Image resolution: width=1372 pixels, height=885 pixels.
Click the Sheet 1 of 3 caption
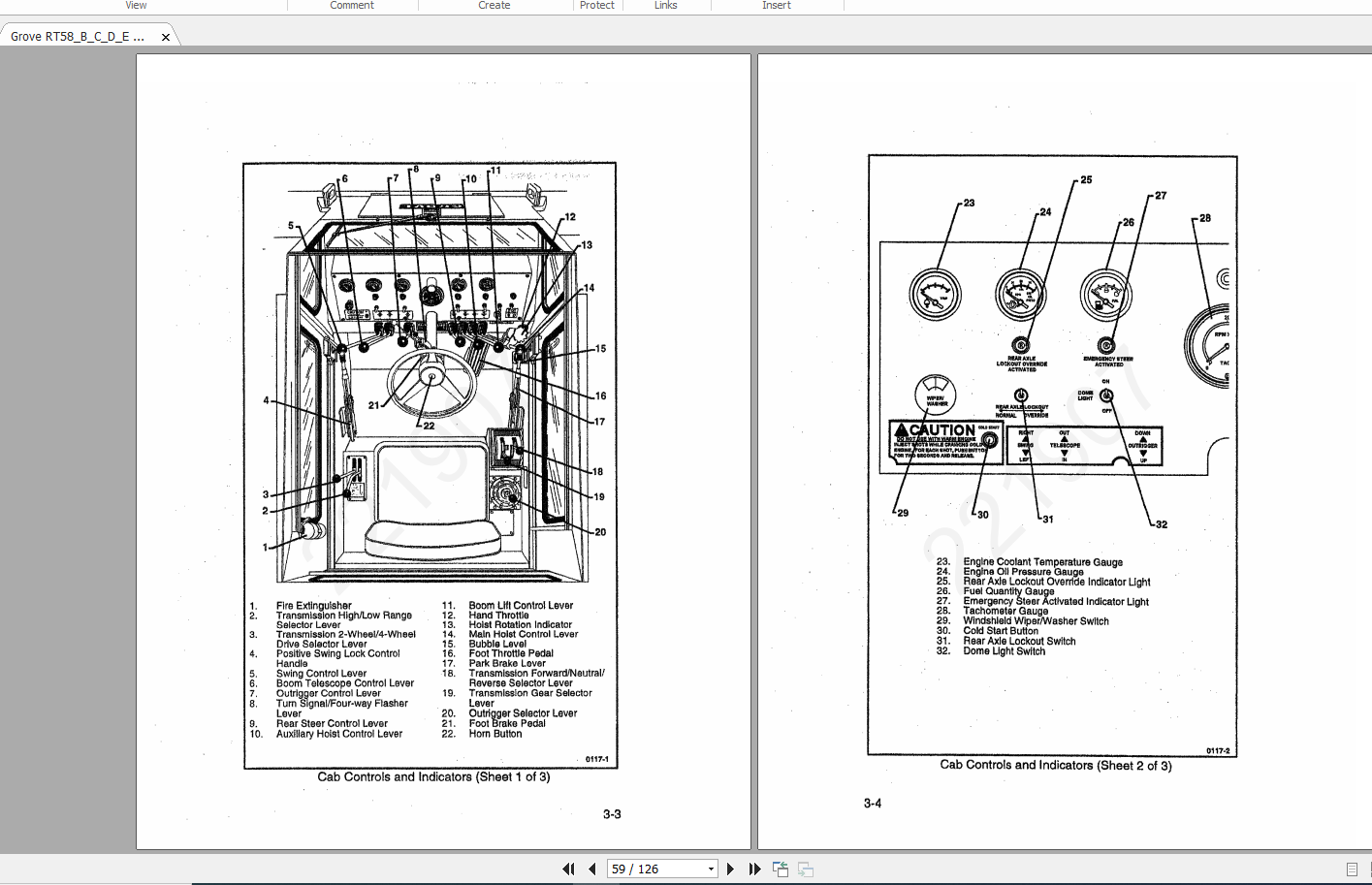(x=433, y=777)
